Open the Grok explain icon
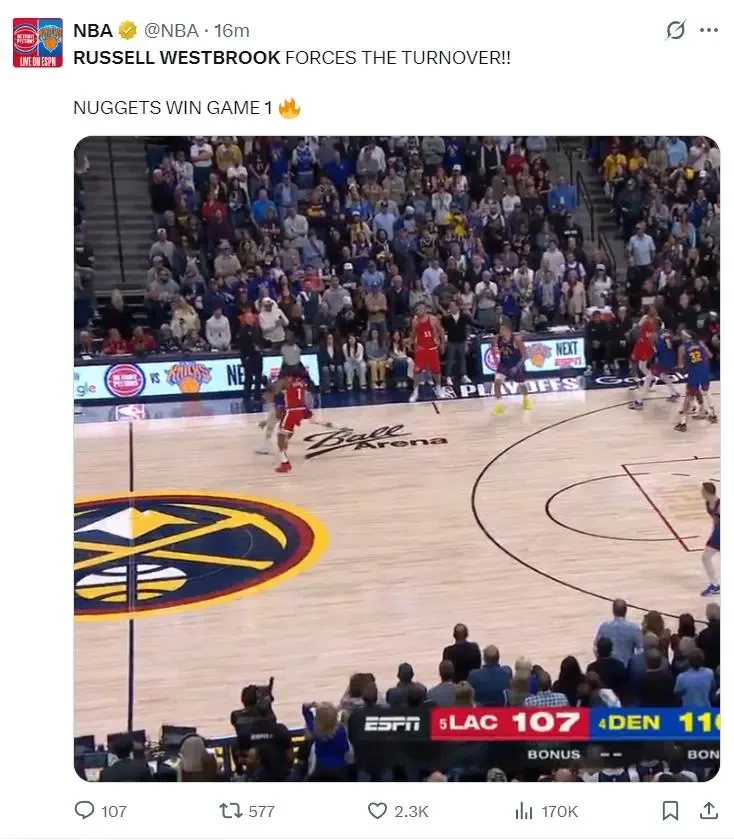 (x=675, y=30)
